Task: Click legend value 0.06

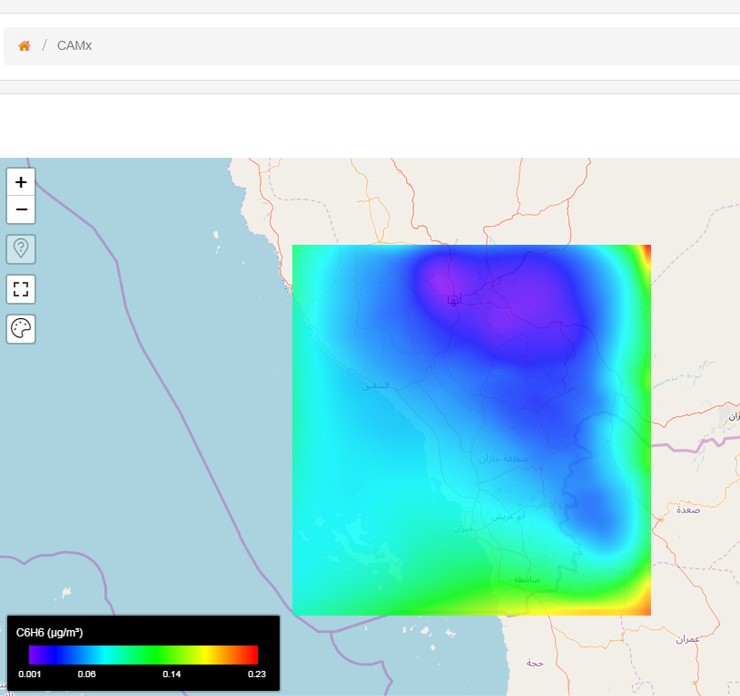Action: click(86, 674)
